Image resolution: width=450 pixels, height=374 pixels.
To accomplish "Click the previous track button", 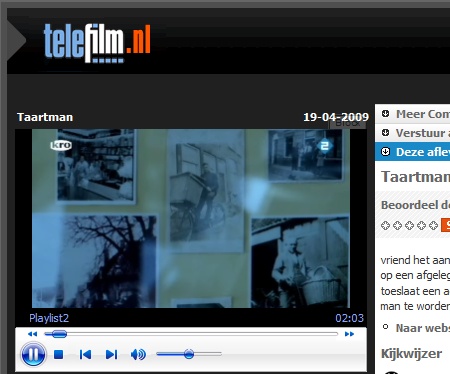I will [85, 354].
